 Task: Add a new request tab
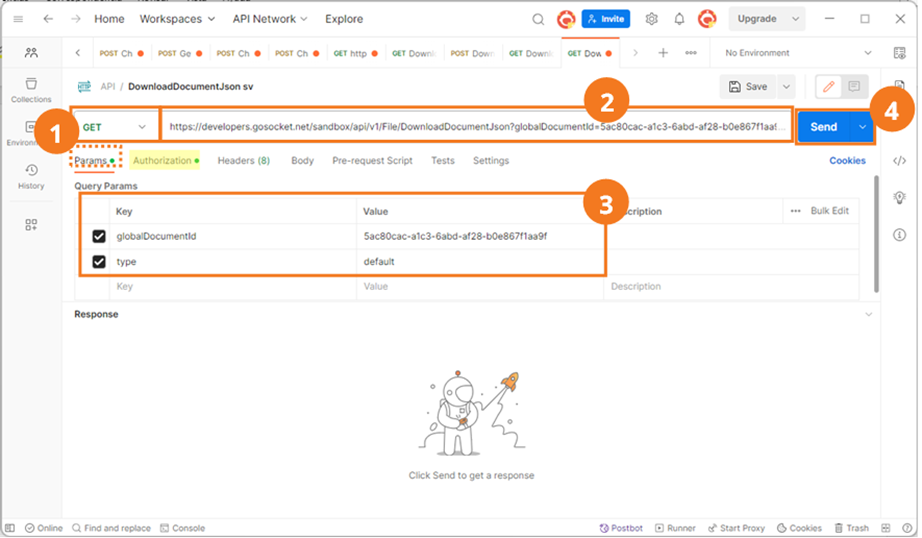tap(663, 53)
